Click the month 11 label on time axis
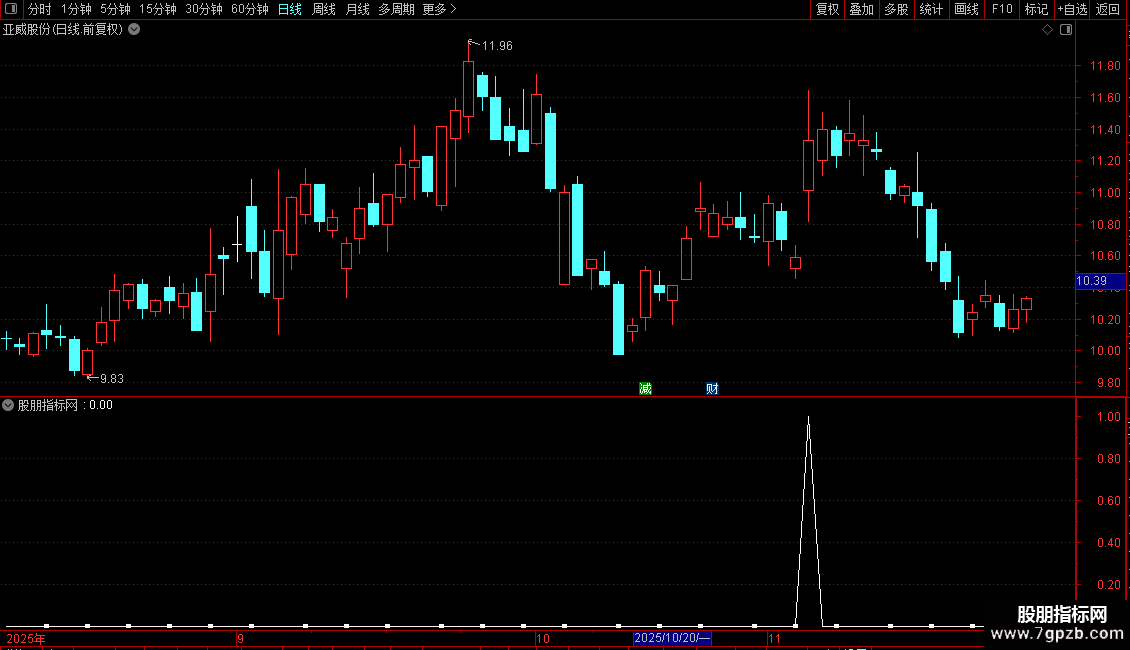 click(774, 638)
